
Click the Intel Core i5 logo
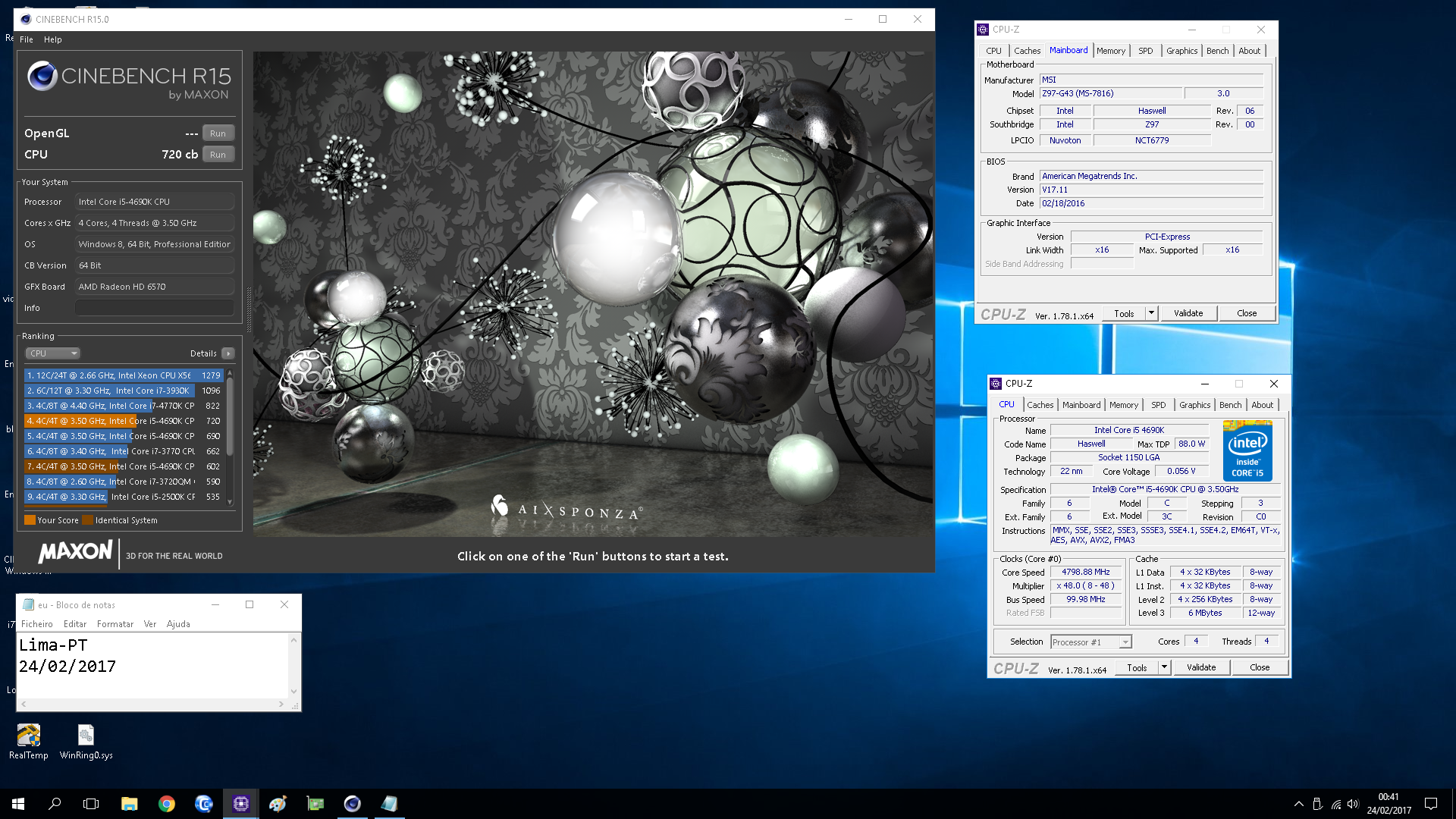1247,451
